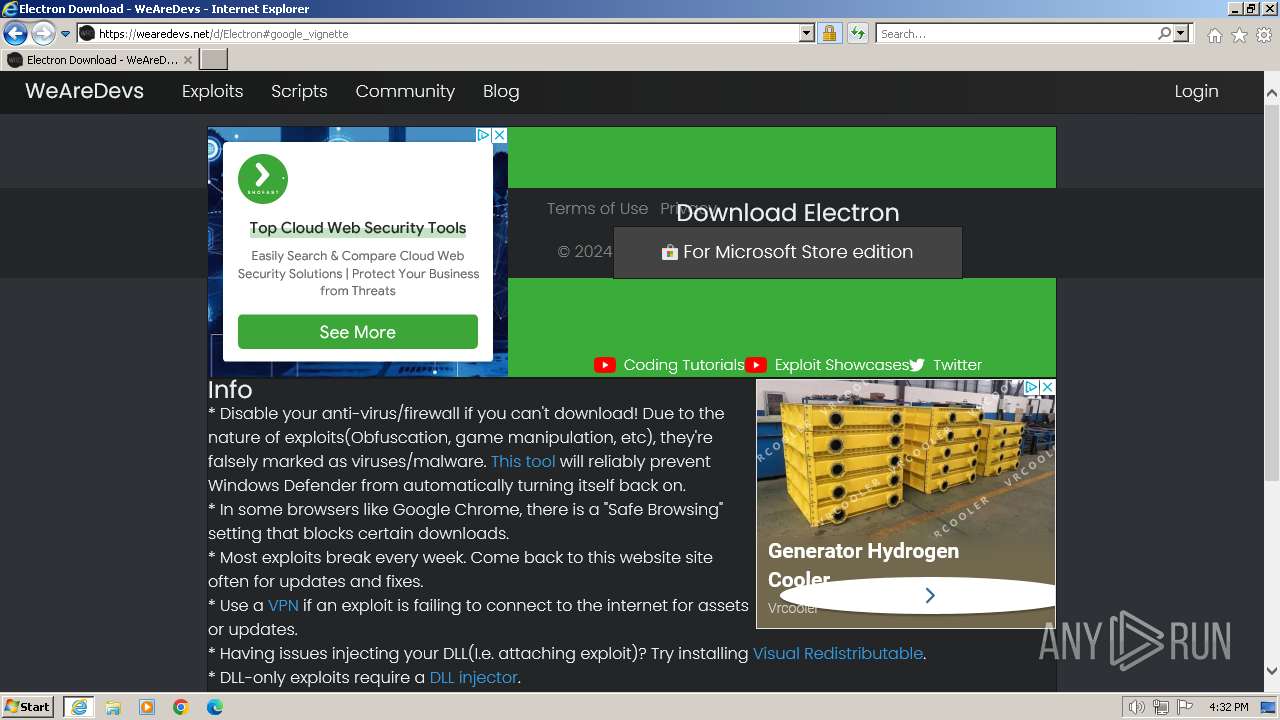Image resolution: width=1280 pixels, height=720 pixels.
Task: Click the volume speaker tray icon
Action: click(x=1136, y=707)
